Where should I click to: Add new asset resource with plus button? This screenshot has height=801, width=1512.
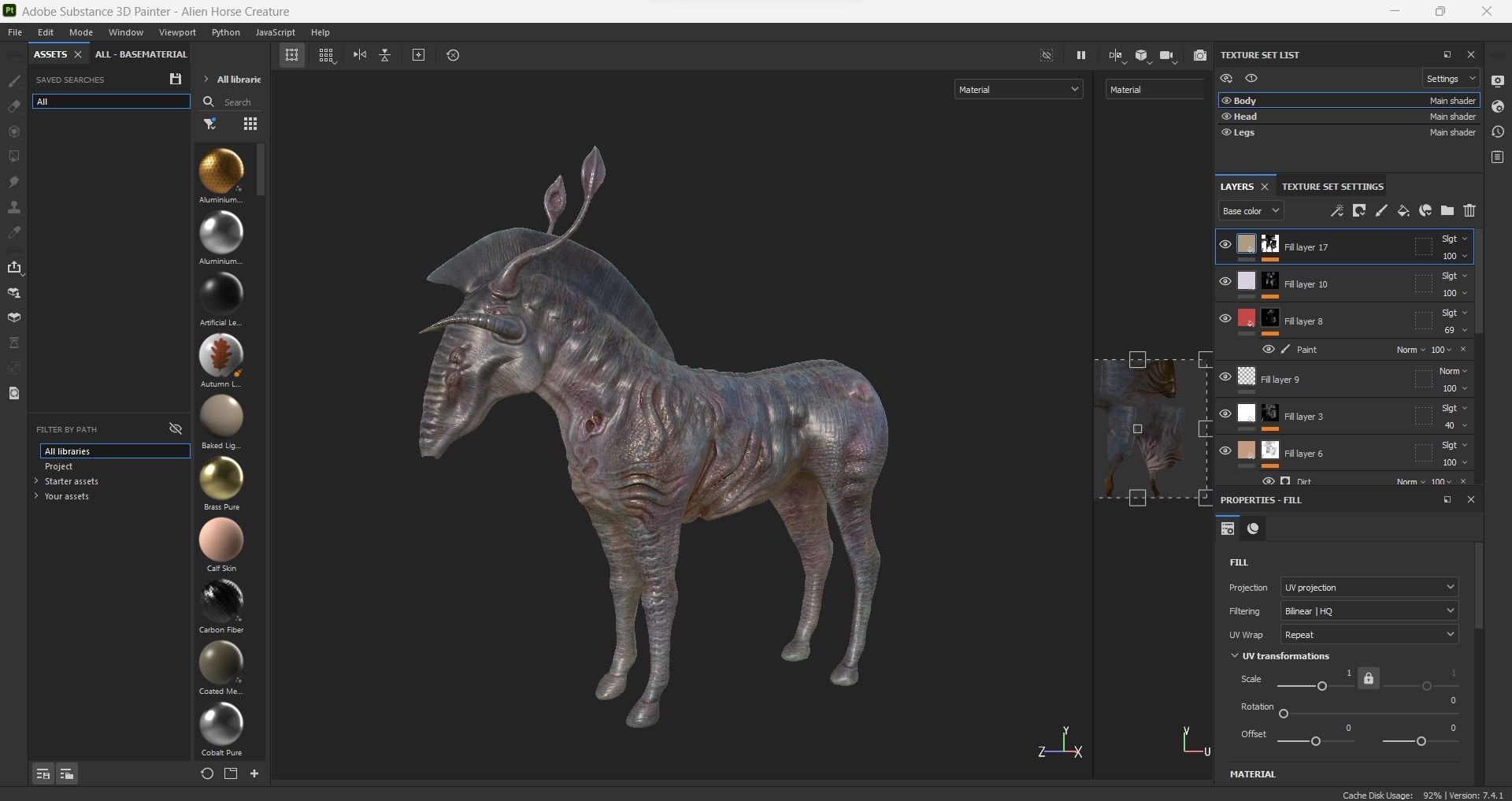point(254,773)
